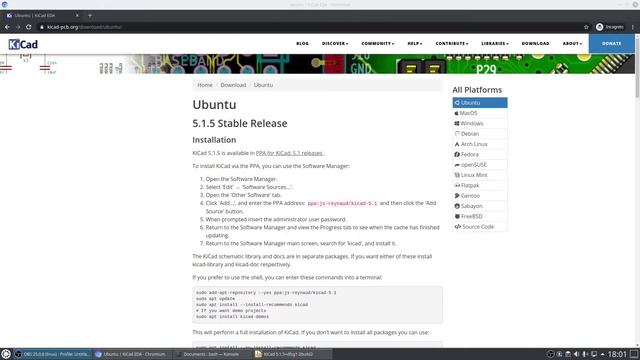Screen dimensions: 640x360
Task: Select Flatpak in the All Platforms list
Action: 480,185
